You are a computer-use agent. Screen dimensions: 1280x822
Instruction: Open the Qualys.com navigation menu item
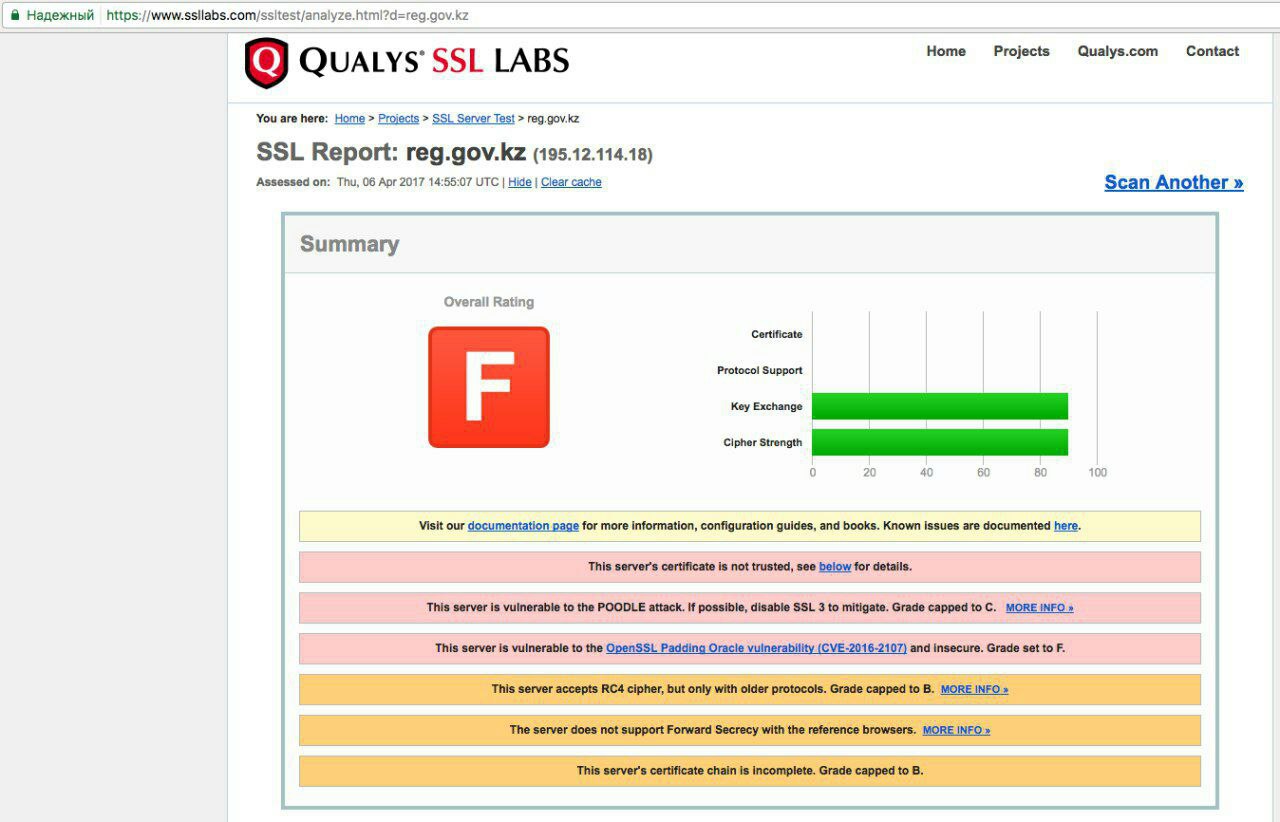coord(1118,51)
